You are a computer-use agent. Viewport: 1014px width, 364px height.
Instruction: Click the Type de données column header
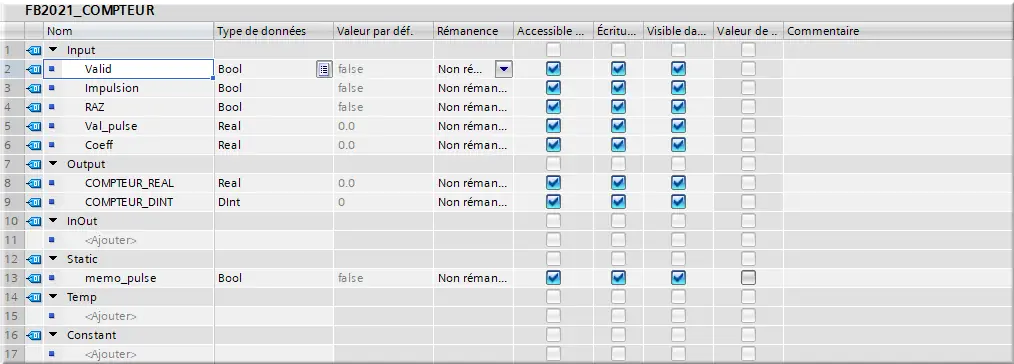coord(274,31)
